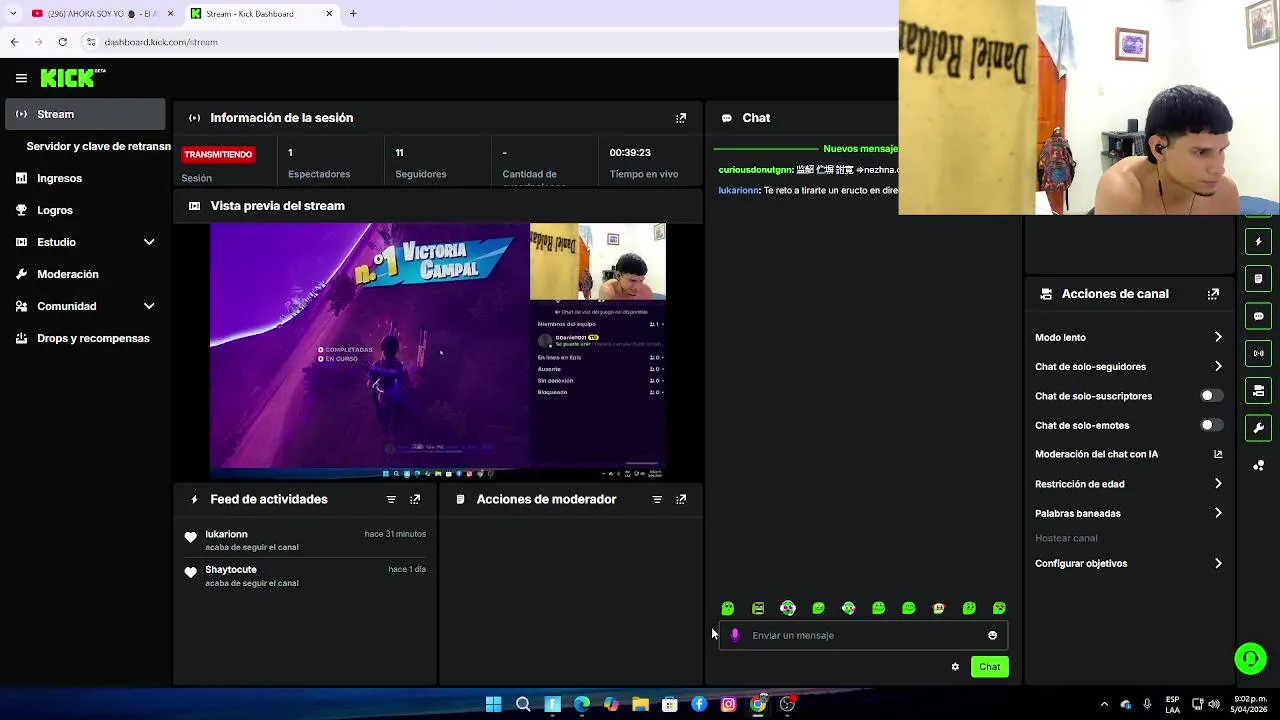This screenshot has width=1280, height=720.
Task: Click the chat bubble icon in right rail
Action: (1258, 316)
